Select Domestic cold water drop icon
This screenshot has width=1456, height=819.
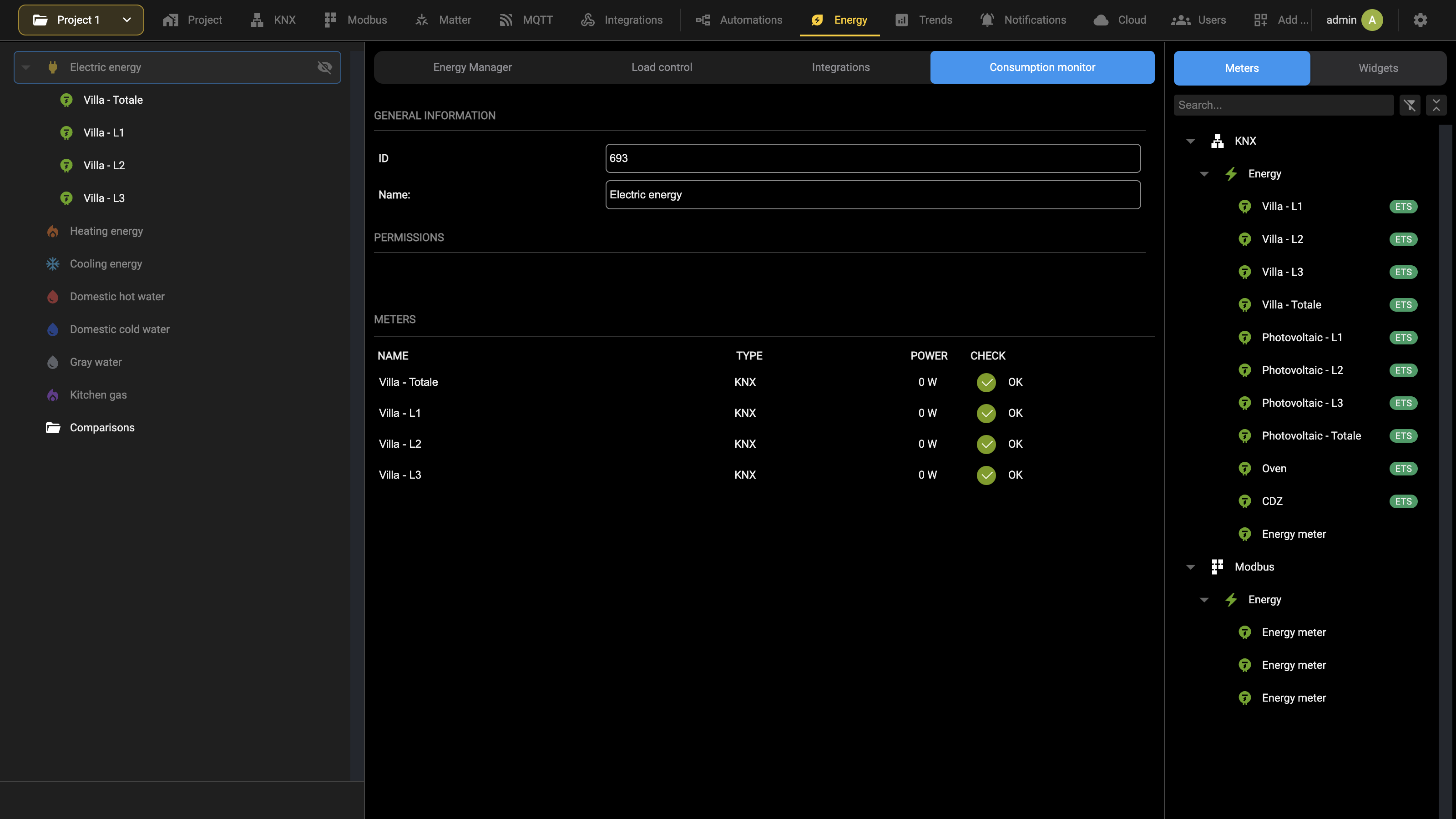53,329
